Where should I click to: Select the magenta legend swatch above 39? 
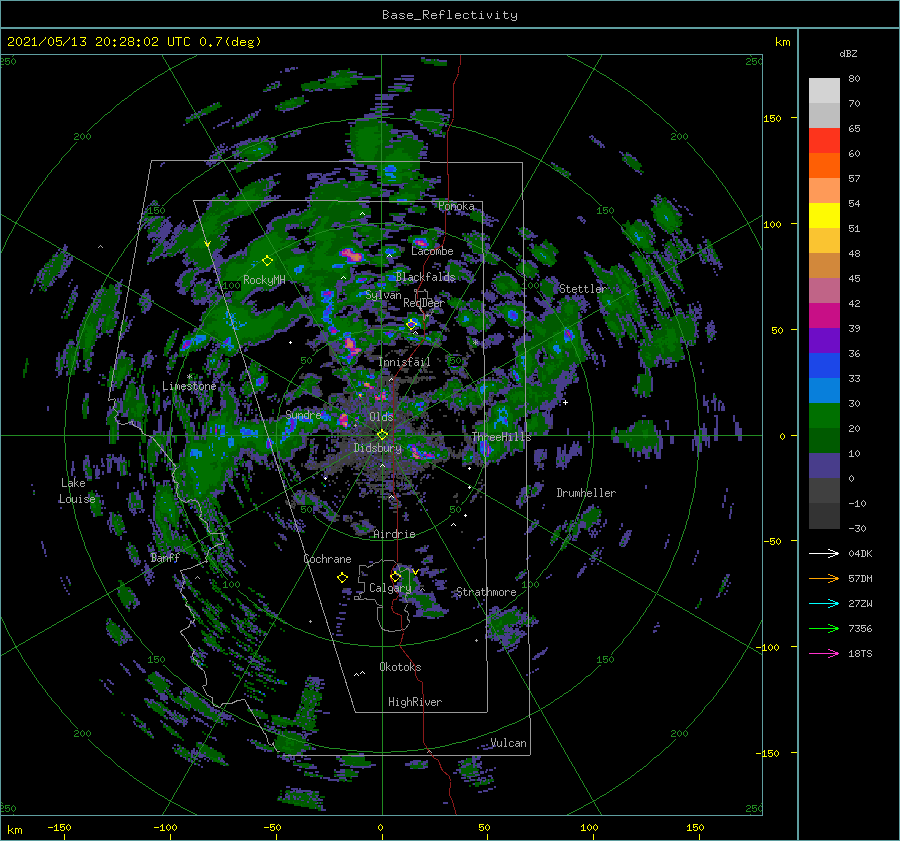click(824, 316)
